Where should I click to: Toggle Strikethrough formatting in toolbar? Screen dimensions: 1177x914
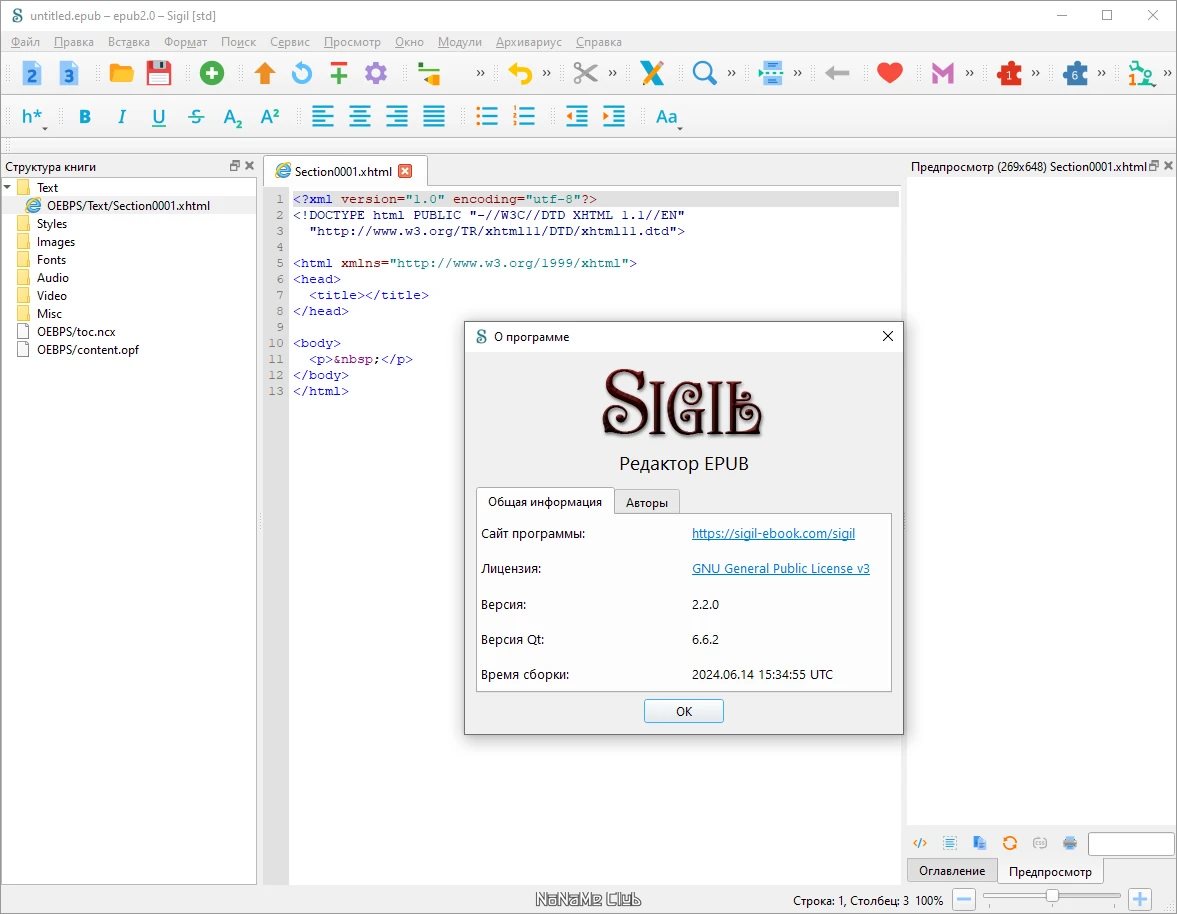point(196,116)
